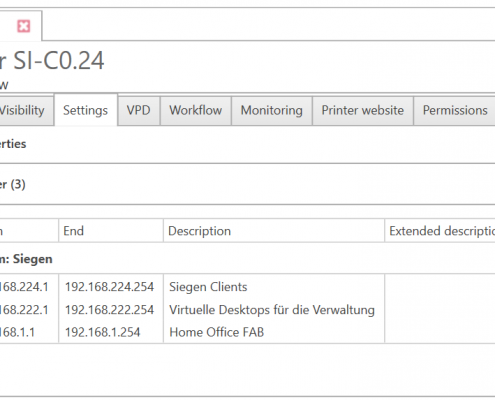Click the Extended description column header

pyautogui.click(x=440, y=231)
